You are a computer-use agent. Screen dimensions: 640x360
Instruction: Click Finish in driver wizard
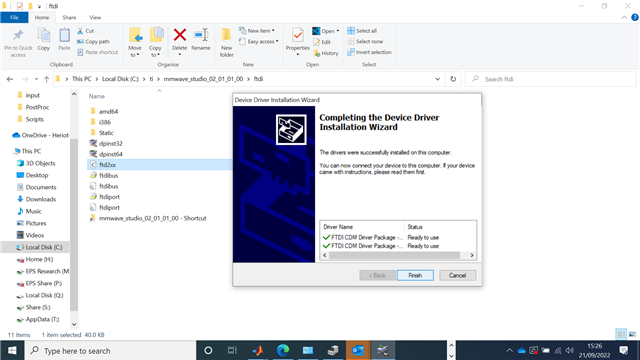(x=415, y=276)
